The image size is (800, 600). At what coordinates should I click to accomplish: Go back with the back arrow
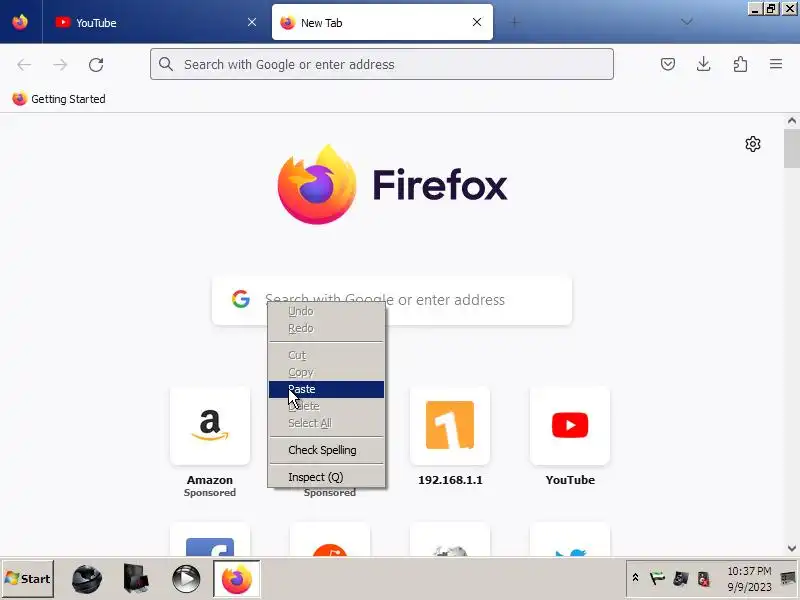pyautogui.click(x=24, y=64)
